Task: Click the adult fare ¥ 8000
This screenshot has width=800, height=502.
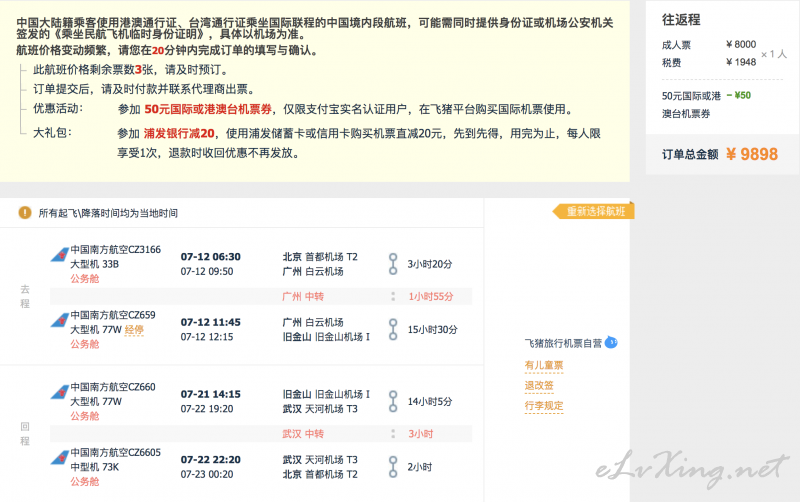Action: (x=741, y=44)
